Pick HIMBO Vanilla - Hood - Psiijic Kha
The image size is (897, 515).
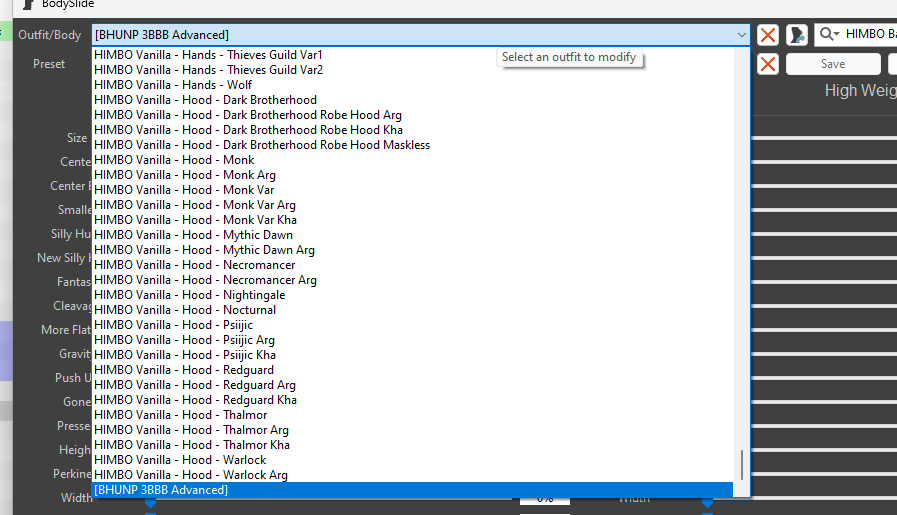(x=412, y=355)
